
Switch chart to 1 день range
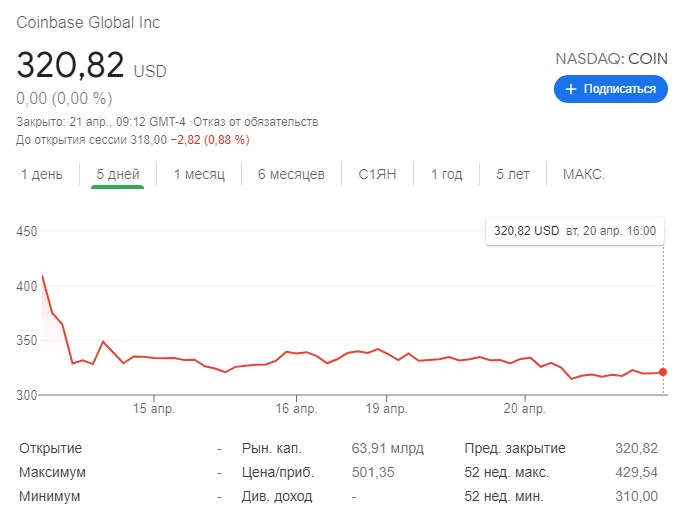(42, 174)
